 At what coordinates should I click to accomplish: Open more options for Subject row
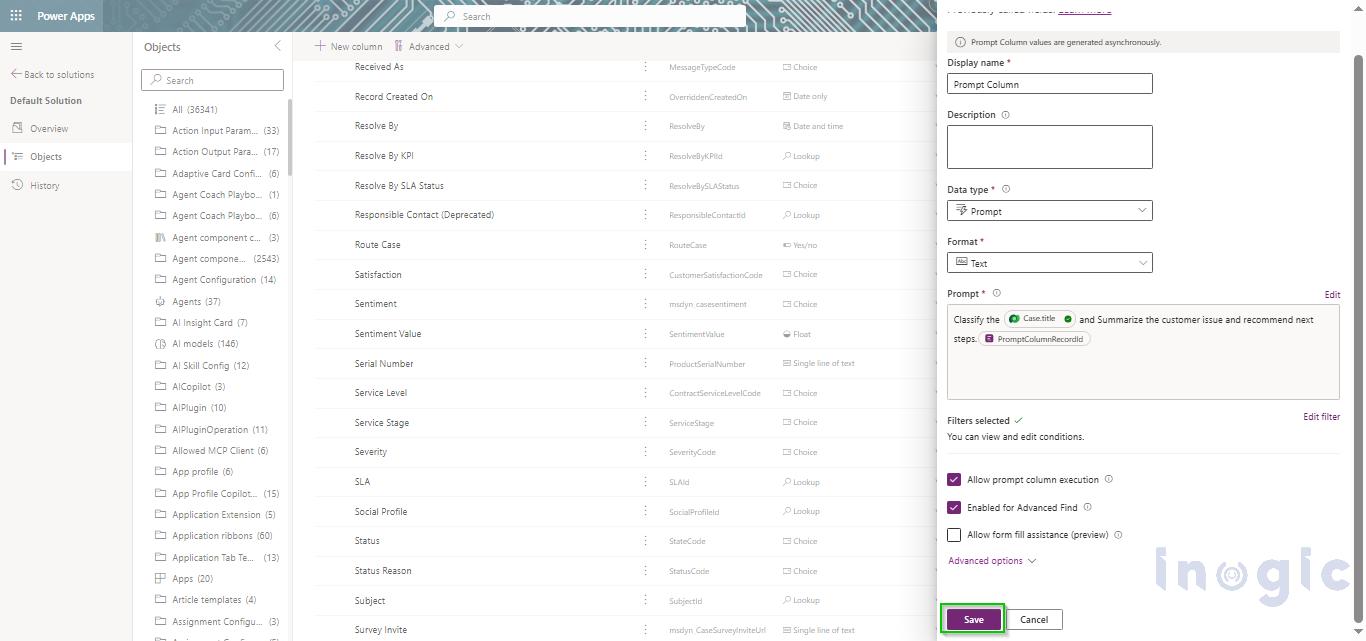click(645, 600)
